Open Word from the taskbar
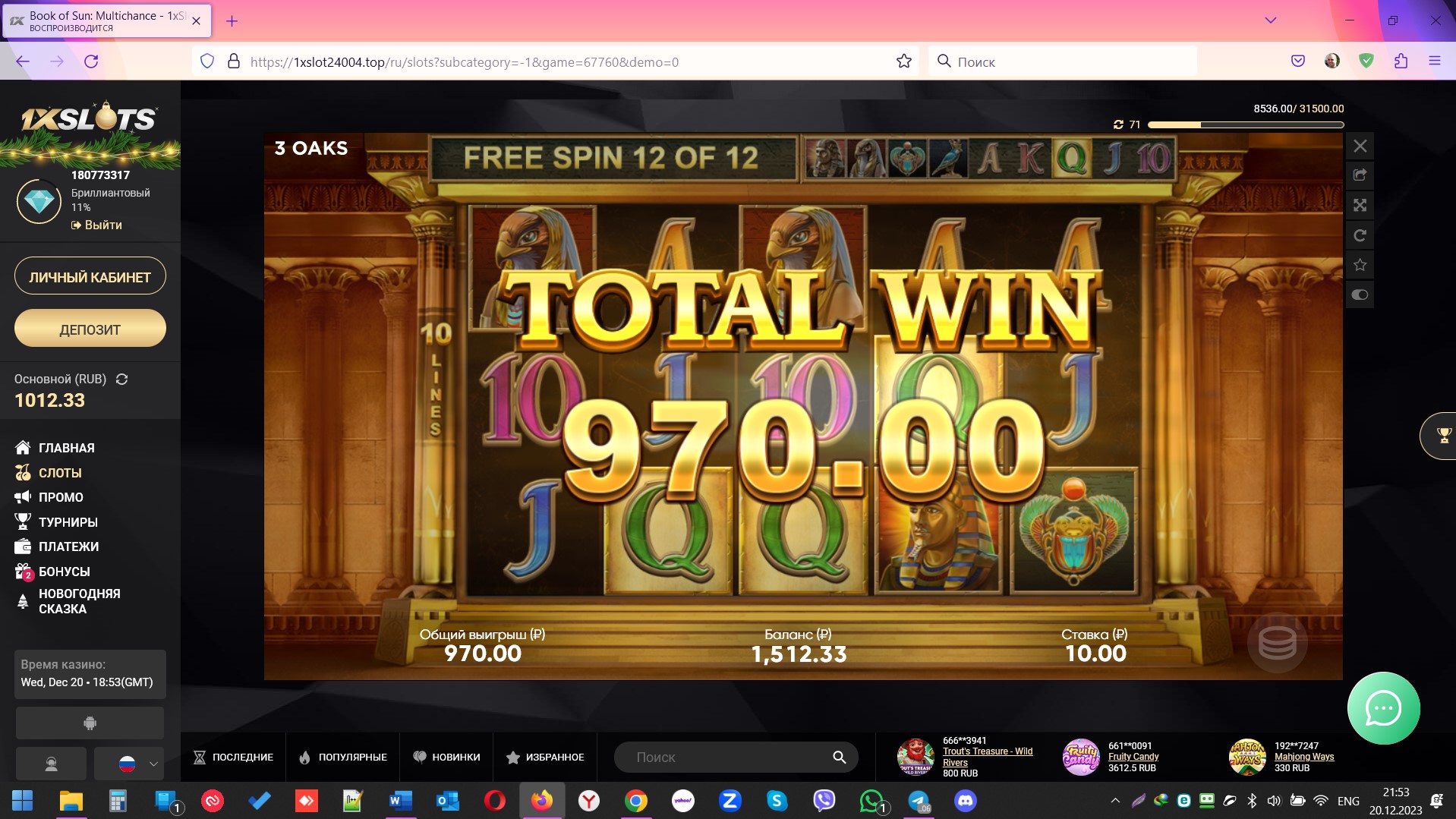This screenshot has height=819, width=1456. (400, 801)
